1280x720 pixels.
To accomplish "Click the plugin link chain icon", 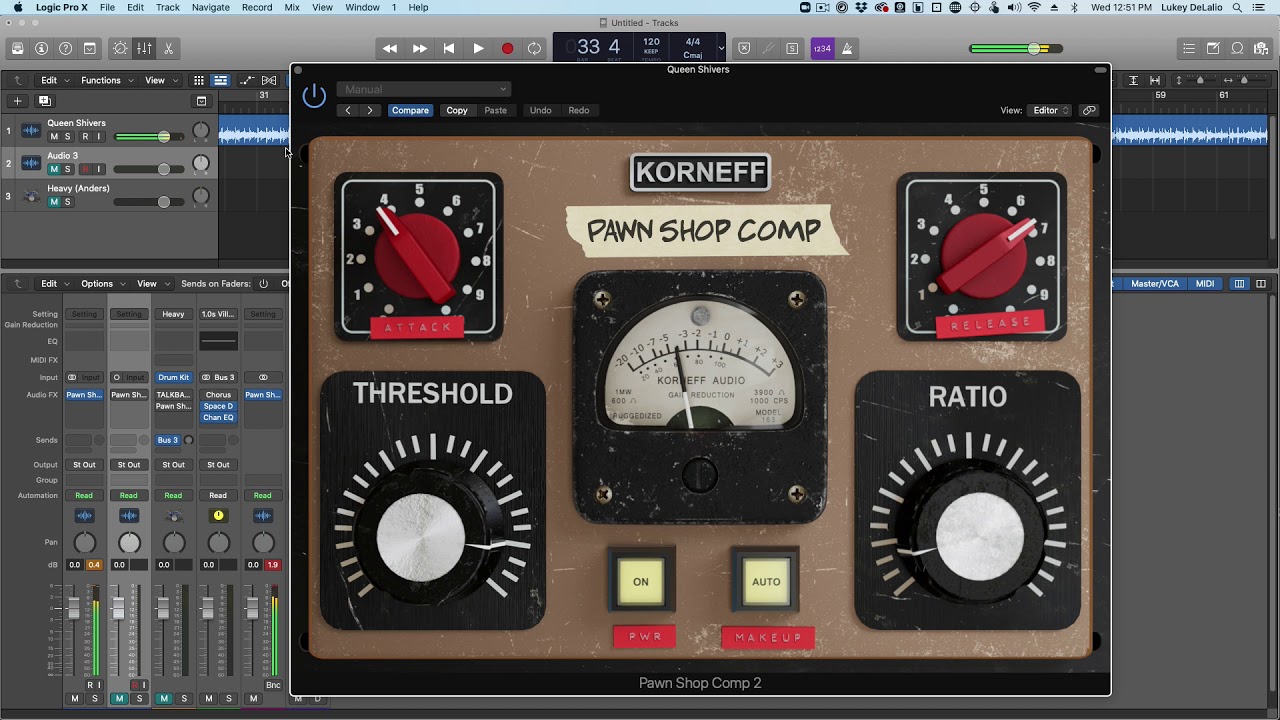I will point(1089,110).
